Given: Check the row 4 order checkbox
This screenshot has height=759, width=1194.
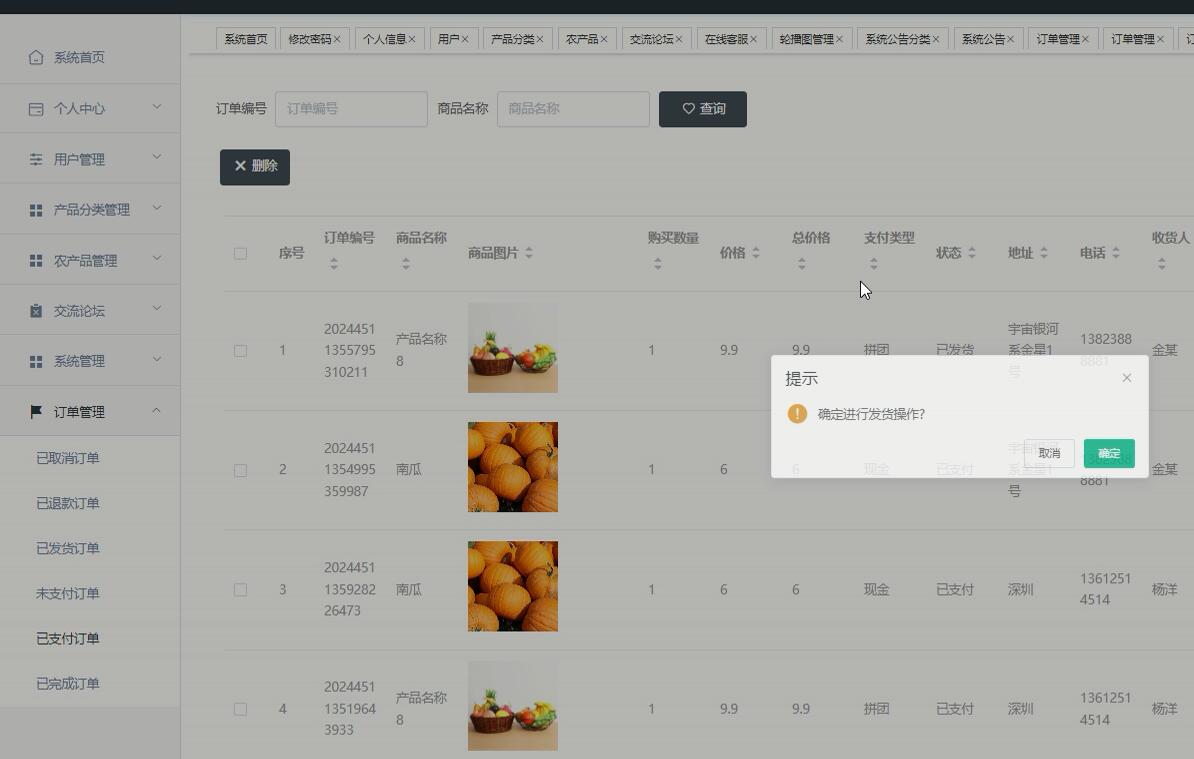Looking at the screenshot, I should coord(240,709).
